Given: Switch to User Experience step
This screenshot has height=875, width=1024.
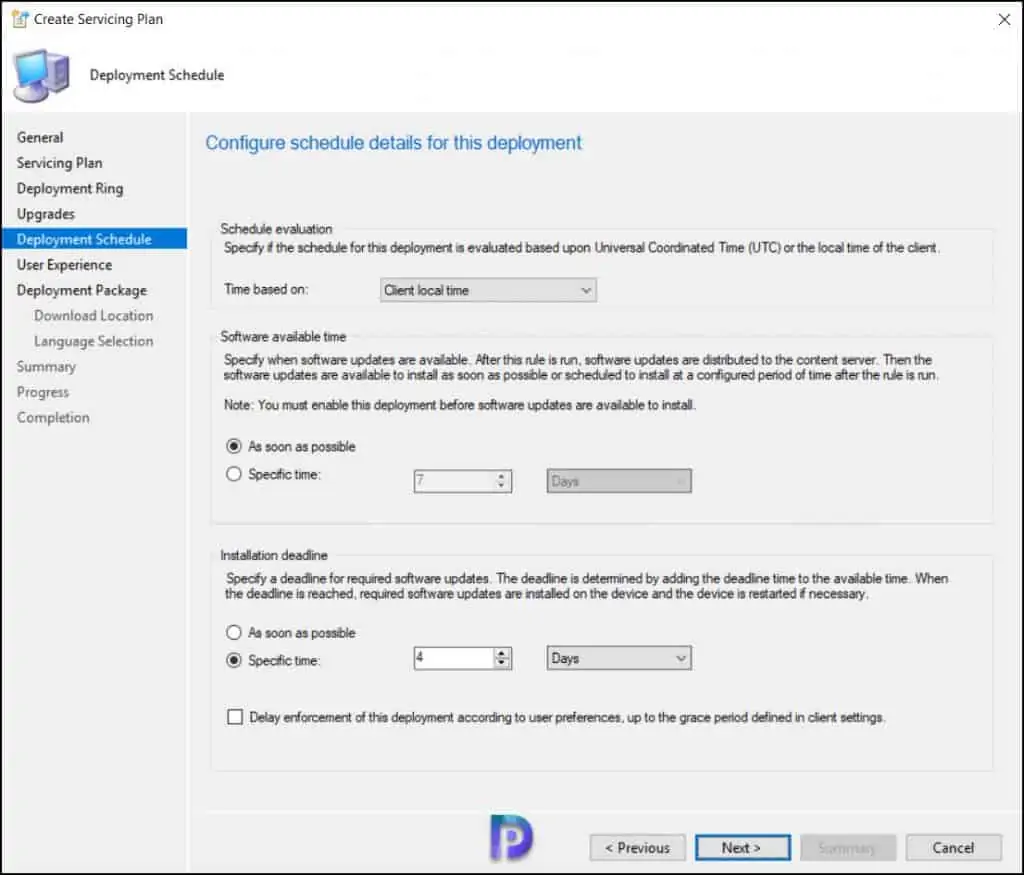Looking at the screenshot, I should (x=65, y=264).
